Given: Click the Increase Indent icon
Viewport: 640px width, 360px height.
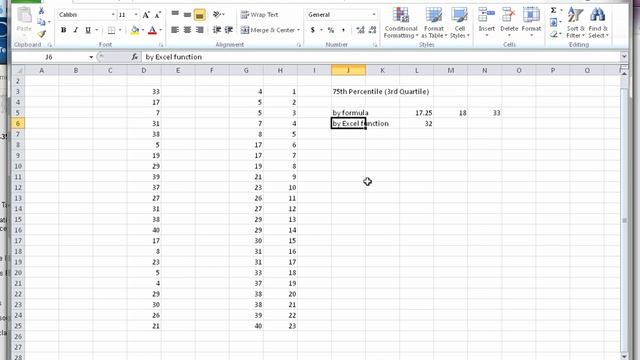Looking at the screenshot, I should pos(229,30).
